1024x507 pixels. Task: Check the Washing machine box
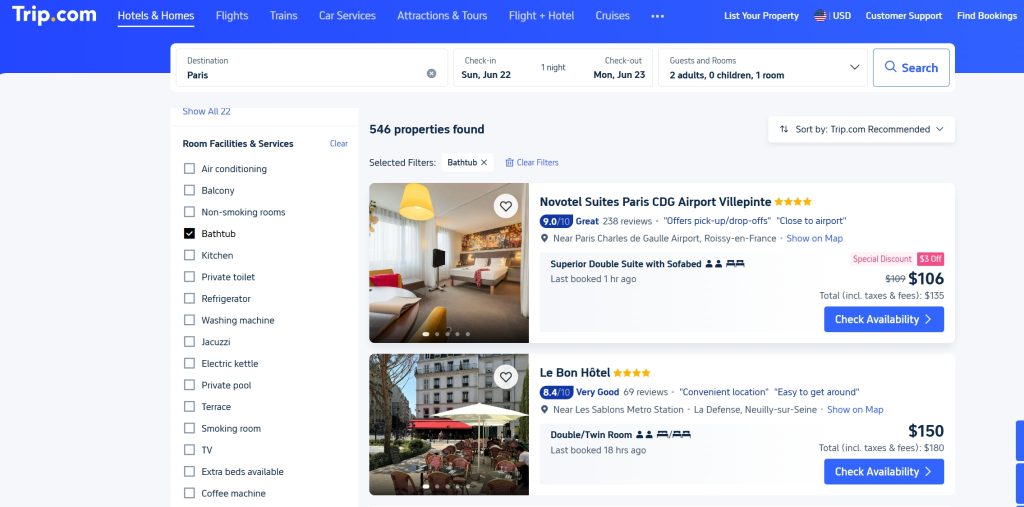(189, 320)
